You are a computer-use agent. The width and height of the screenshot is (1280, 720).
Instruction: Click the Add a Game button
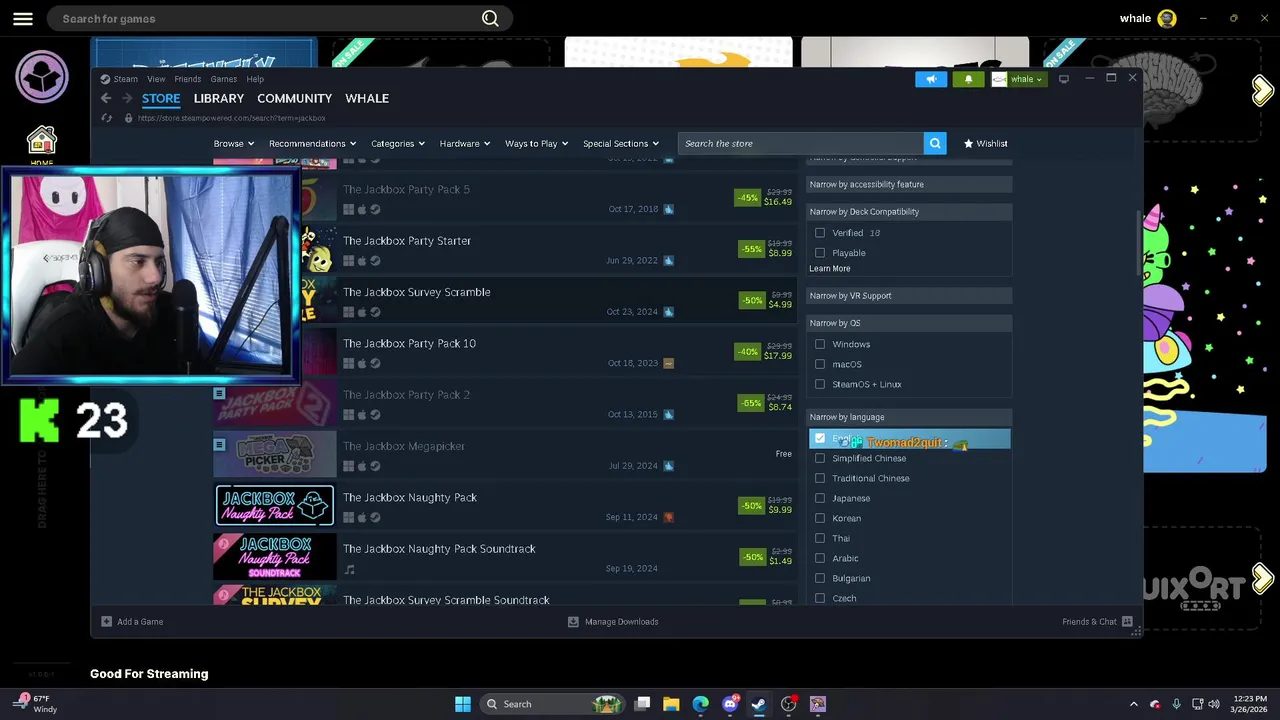[x=132, y=622]
